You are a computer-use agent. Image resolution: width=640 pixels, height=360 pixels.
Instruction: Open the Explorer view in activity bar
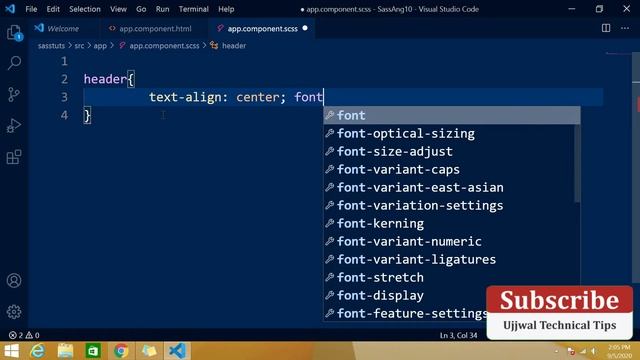tap(14, 32)
